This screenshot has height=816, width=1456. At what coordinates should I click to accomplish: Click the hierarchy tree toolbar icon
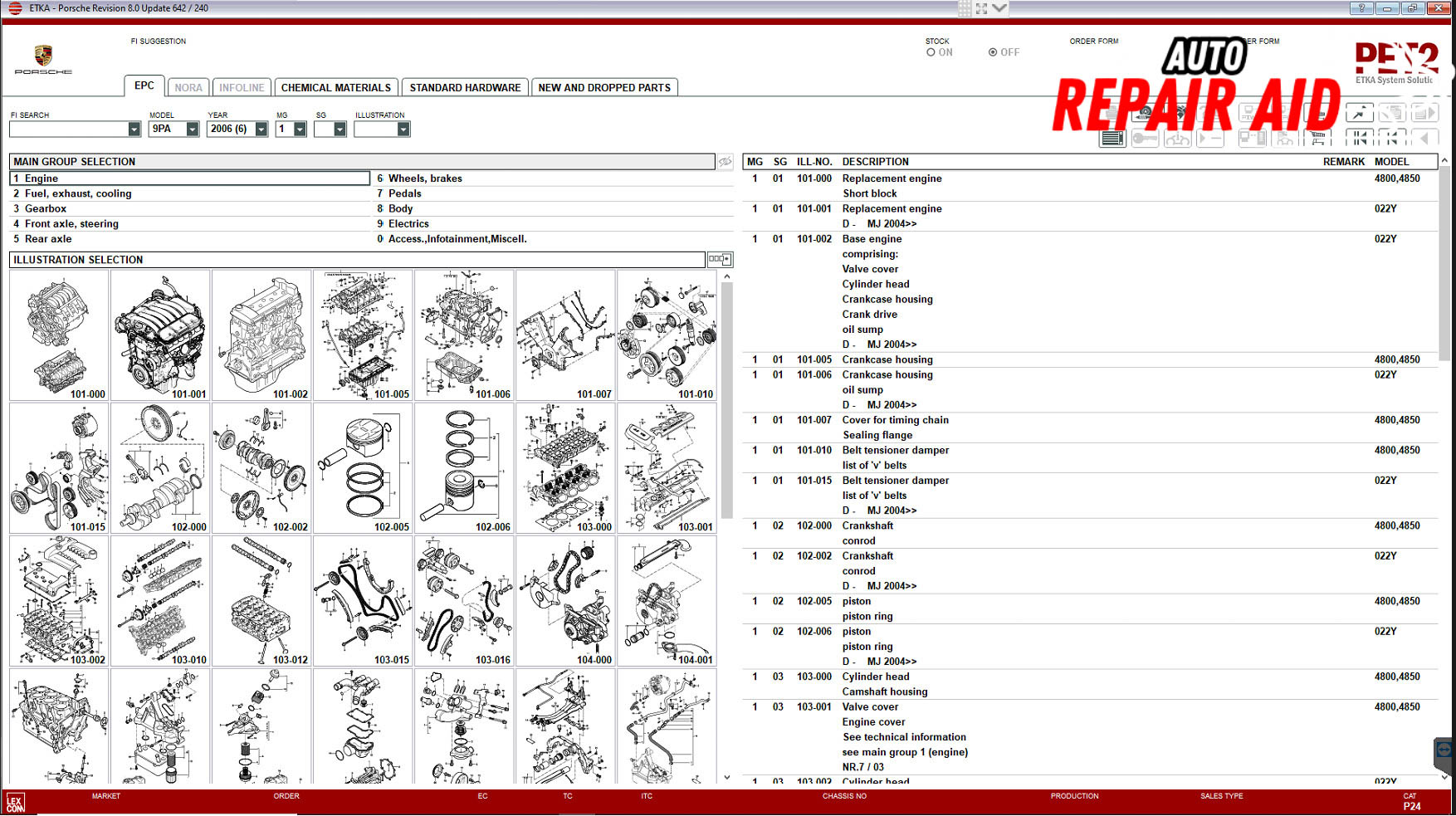(1177, 138)
